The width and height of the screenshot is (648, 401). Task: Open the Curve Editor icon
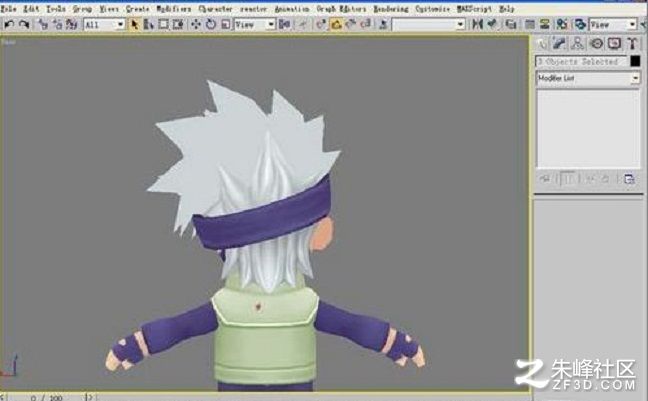(x=529, y=25)
